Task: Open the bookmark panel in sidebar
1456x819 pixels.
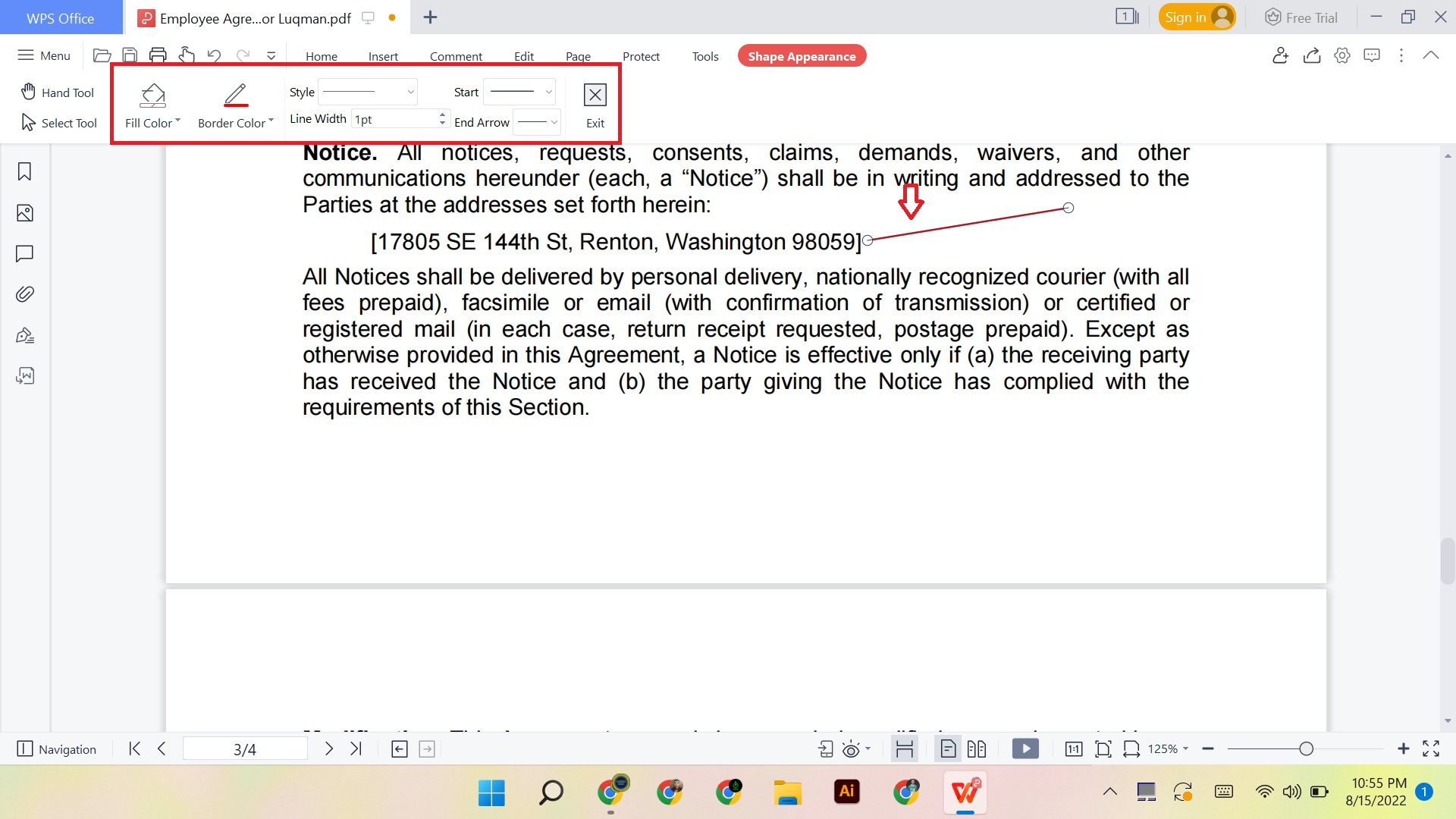Action: 24,172
